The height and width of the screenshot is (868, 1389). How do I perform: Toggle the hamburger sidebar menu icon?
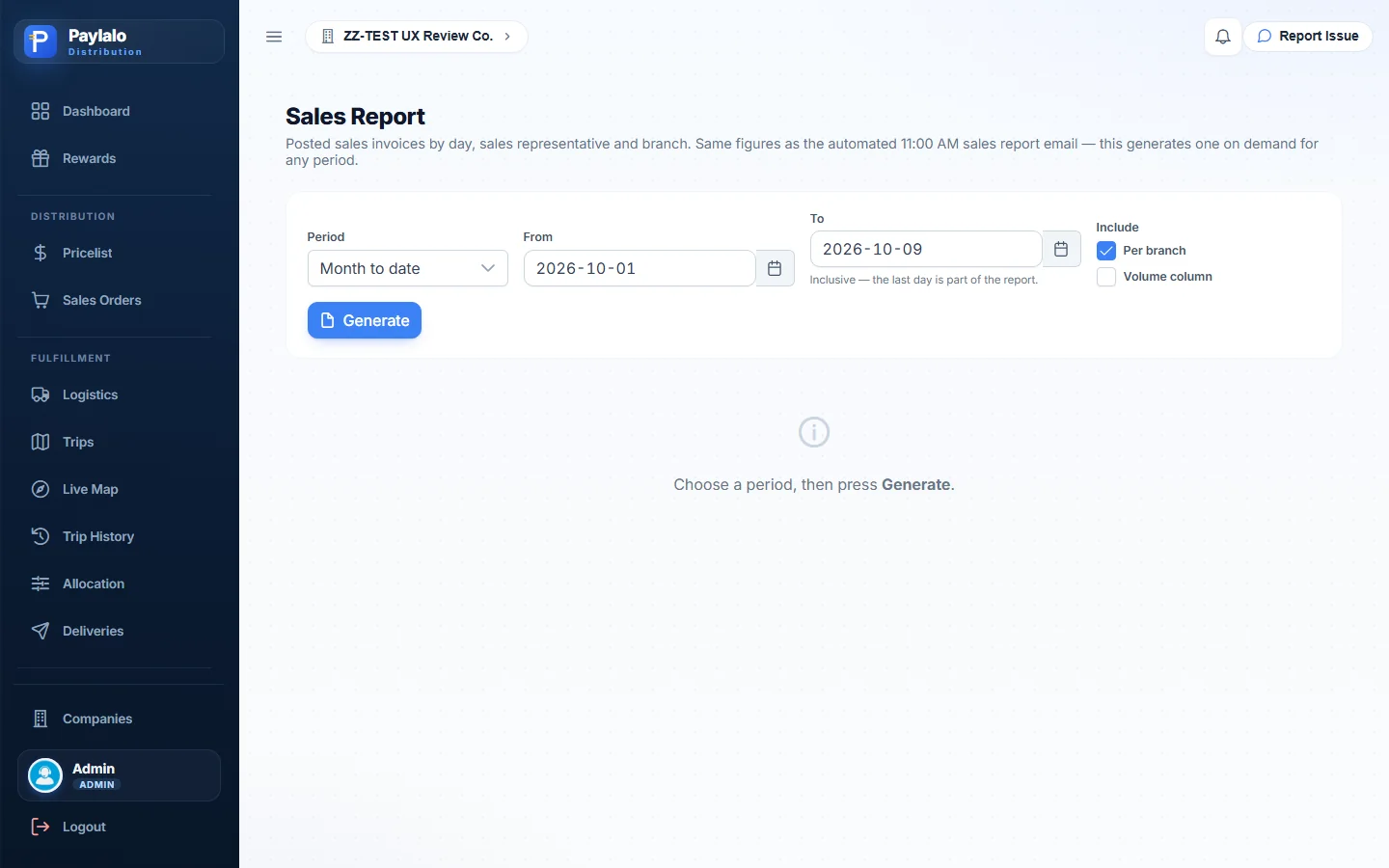coord(274,37)
